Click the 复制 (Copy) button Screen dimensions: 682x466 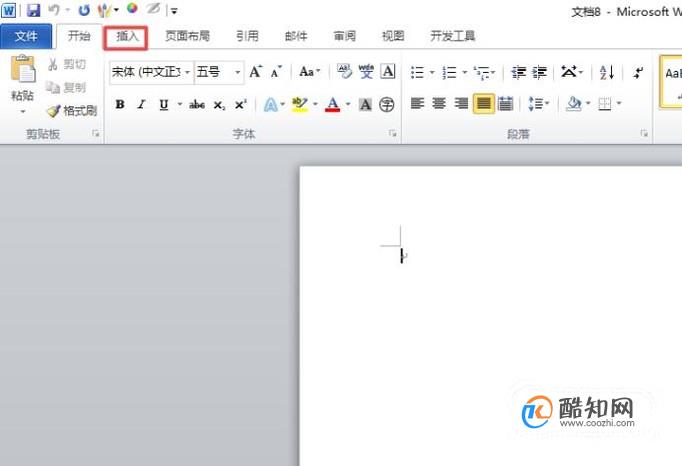point(67,87)
